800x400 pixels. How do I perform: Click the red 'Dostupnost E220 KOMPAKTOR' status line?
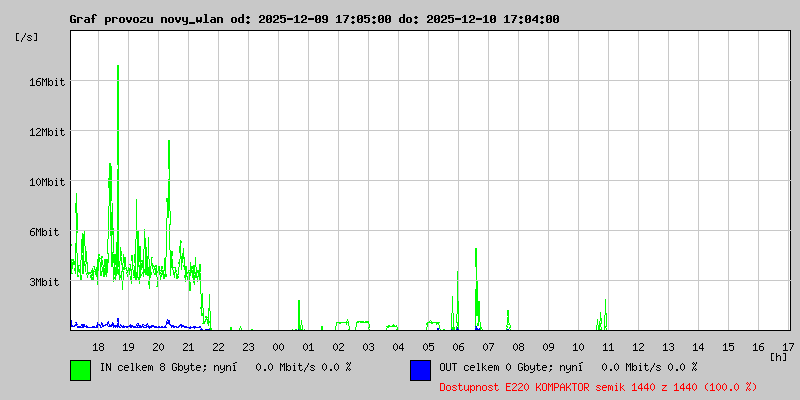pyautogui.click(x=598, y=387)
